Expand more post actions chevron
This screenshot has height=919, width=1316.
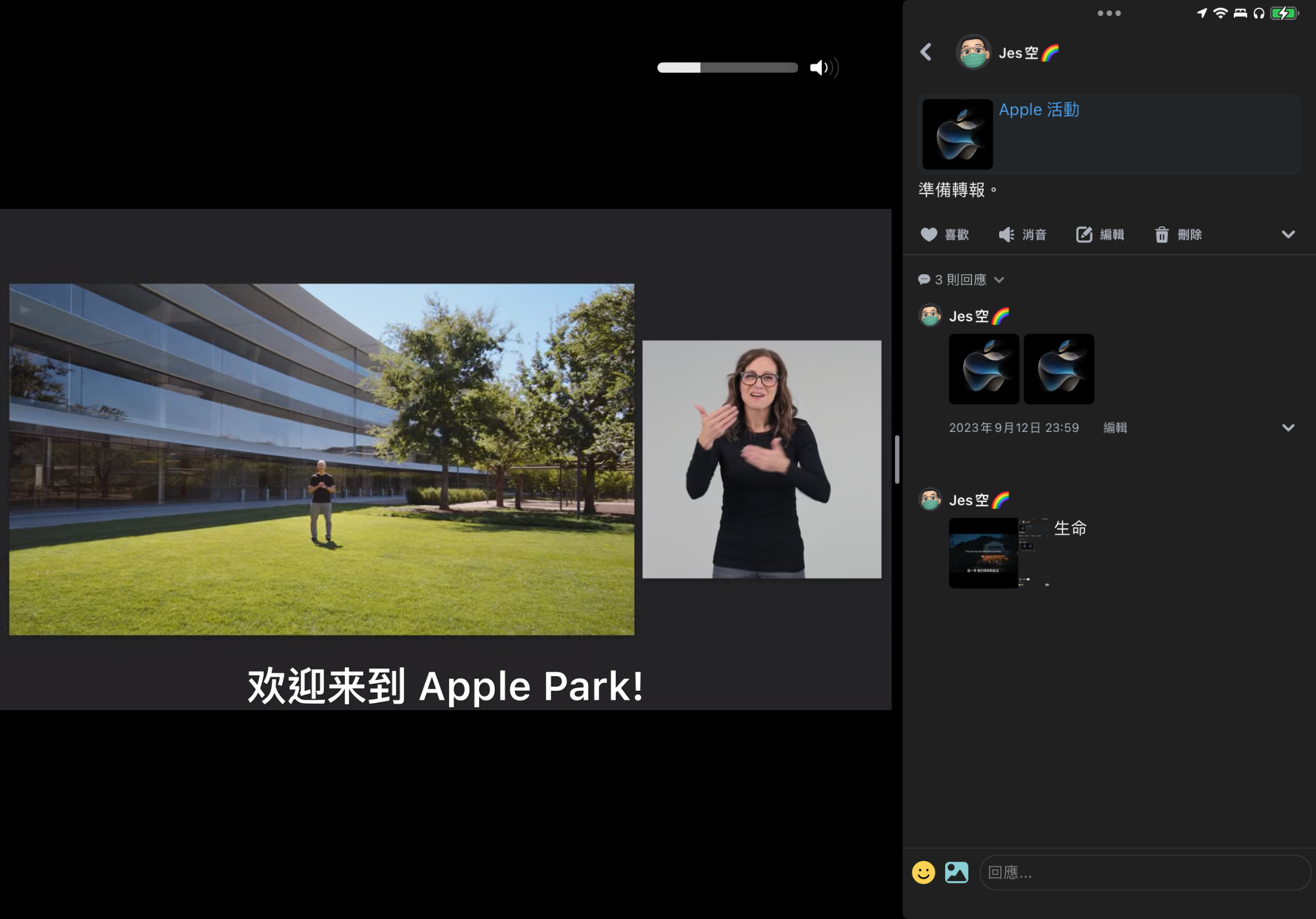(1288, 235)
